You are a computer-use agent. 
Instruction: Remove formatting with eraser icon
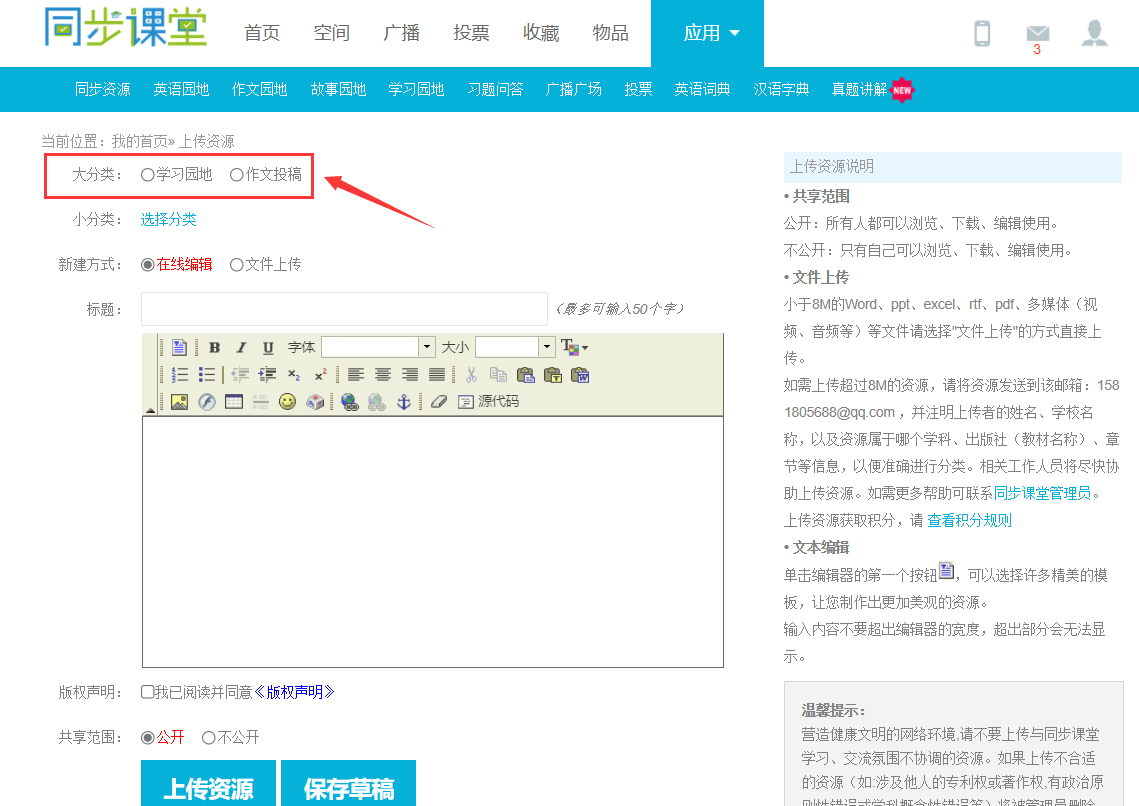438,402
